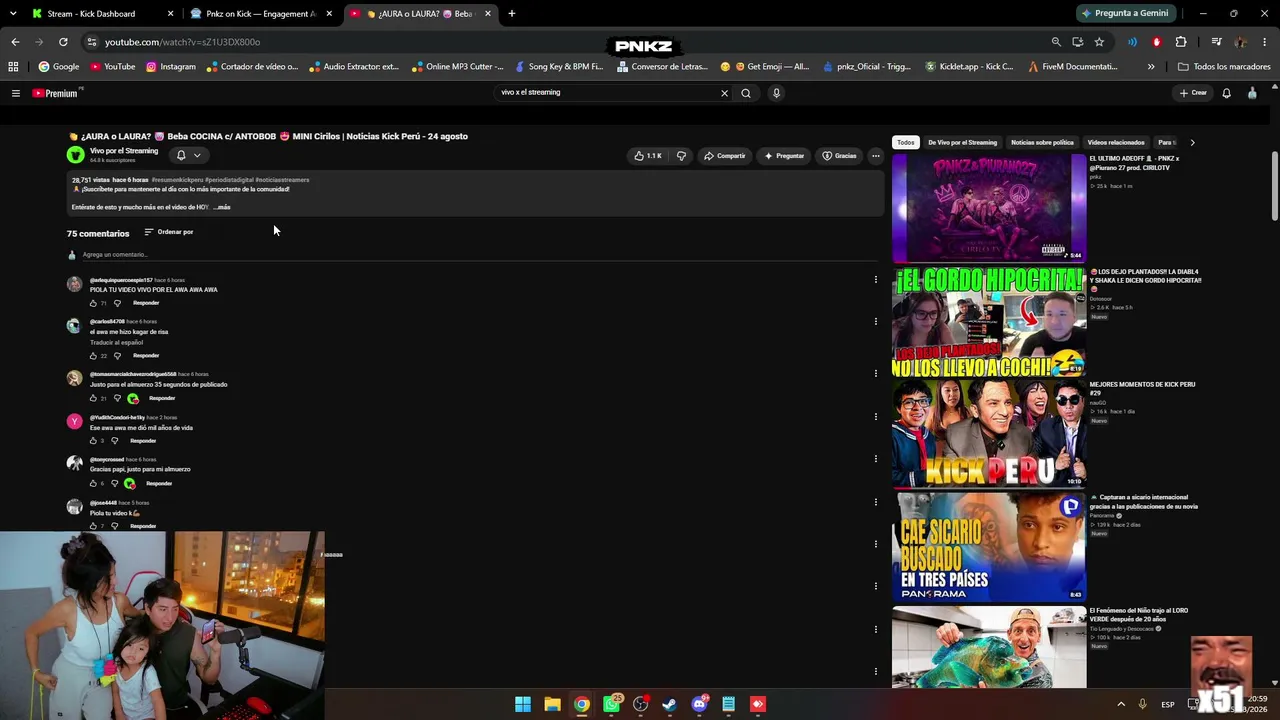Open the channel subscription notification dropdown

tap(189, 155)
